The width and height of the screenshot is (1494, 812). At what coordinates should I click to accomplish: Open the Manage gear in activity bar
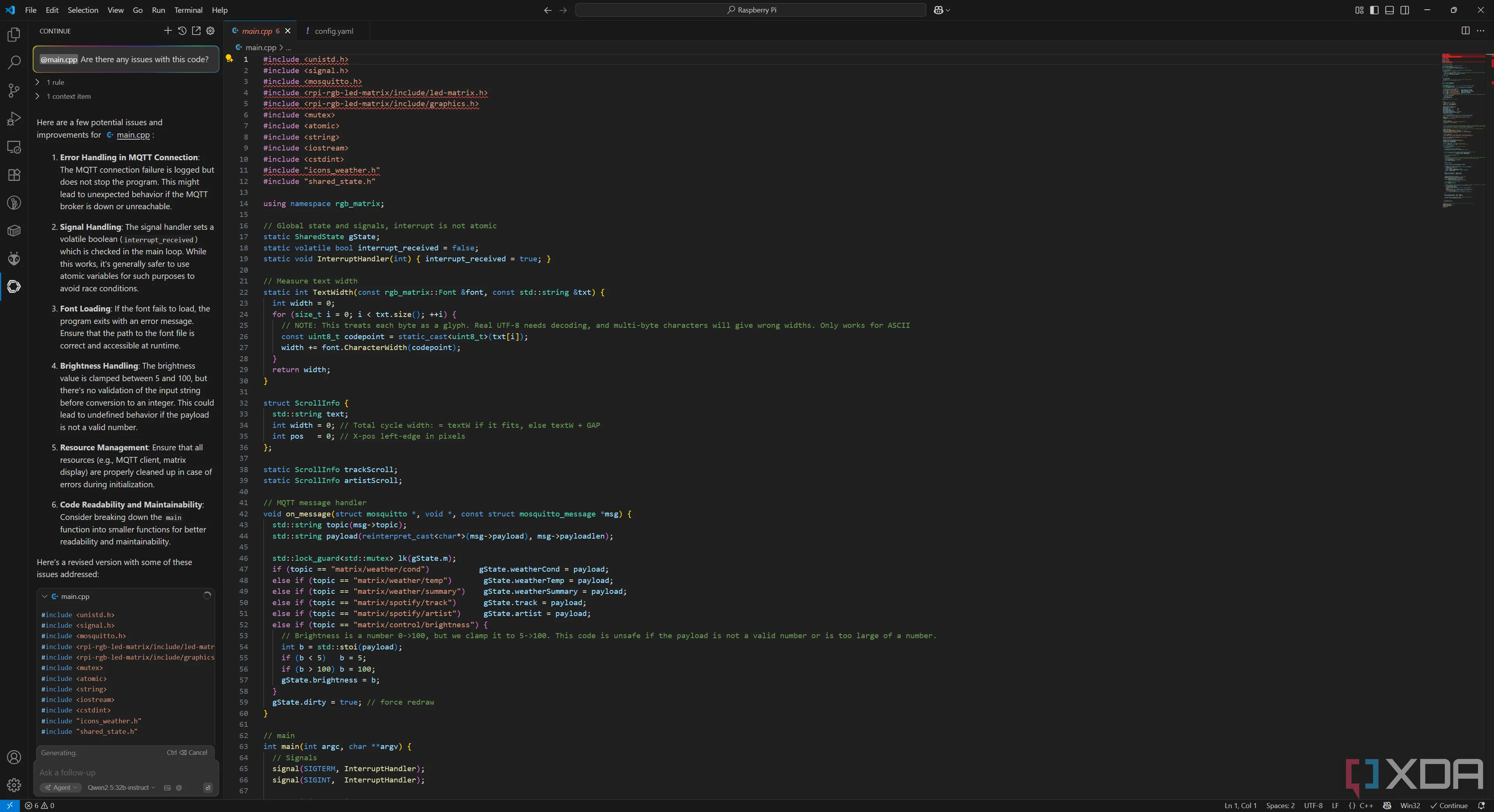coord(14,785)
